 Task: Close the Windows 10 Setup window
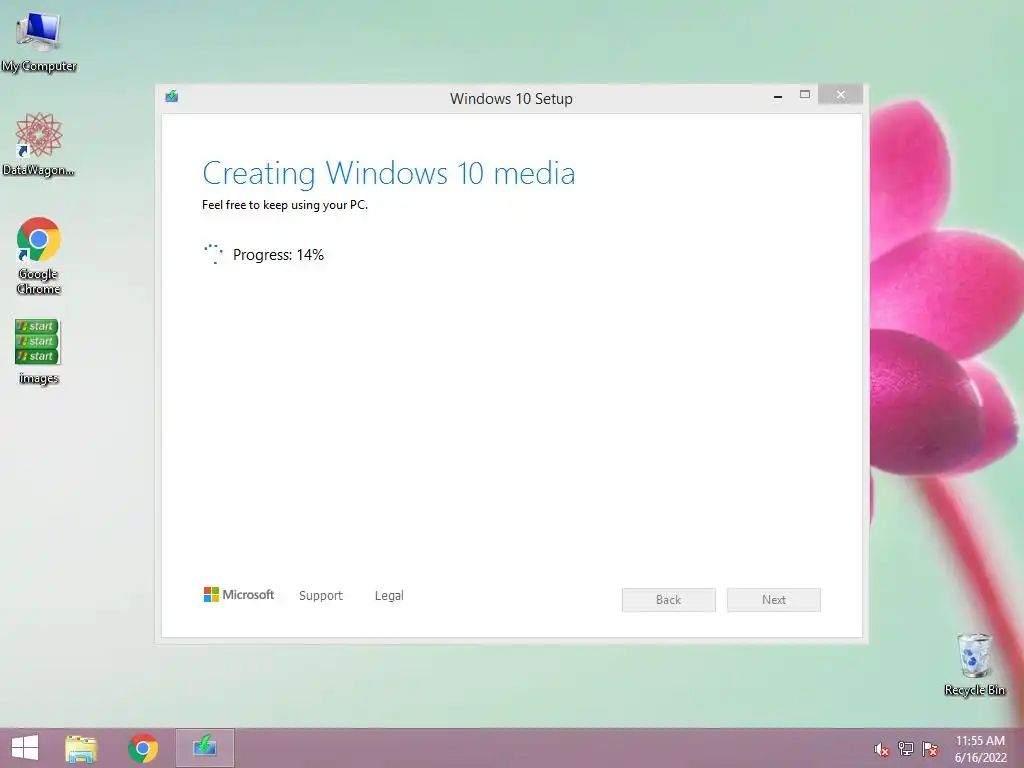click(x=840, y=95)
